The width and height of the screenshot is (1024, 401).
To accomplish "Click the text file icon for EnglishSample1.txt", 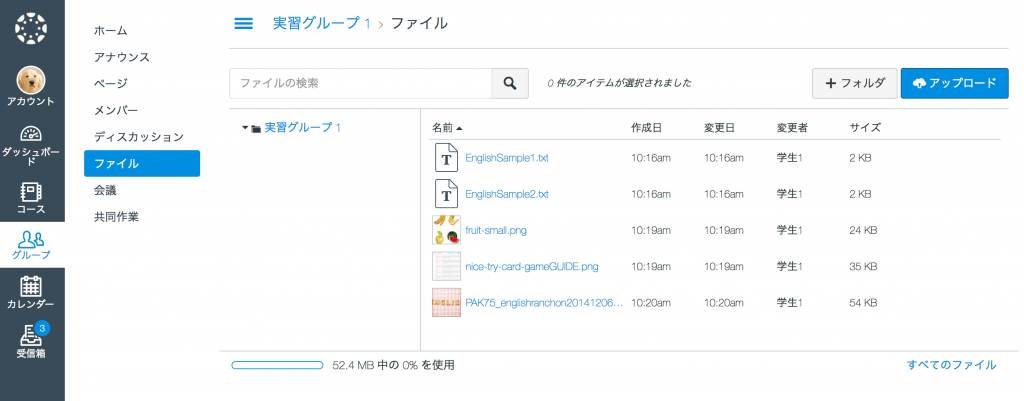I will click(x=447, y=158).
